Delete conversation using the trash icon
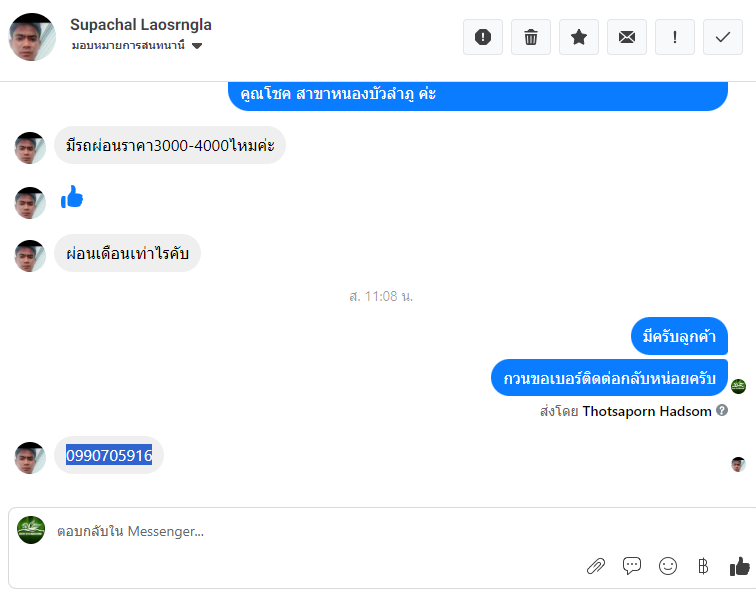The image size is (756, 590). [x=531, y=37]
